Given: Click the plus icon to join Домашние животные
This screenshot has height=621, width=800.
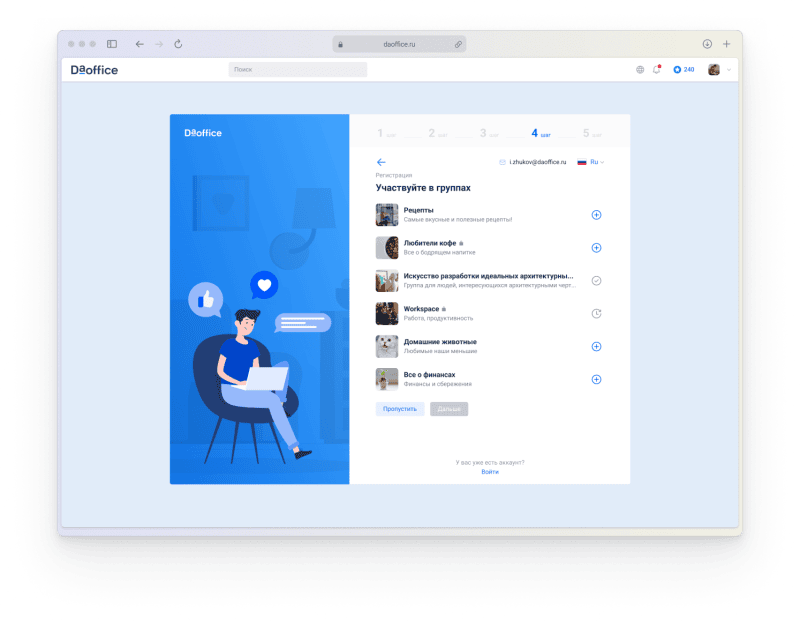Looking at the screenshot, I should (596, 346).
